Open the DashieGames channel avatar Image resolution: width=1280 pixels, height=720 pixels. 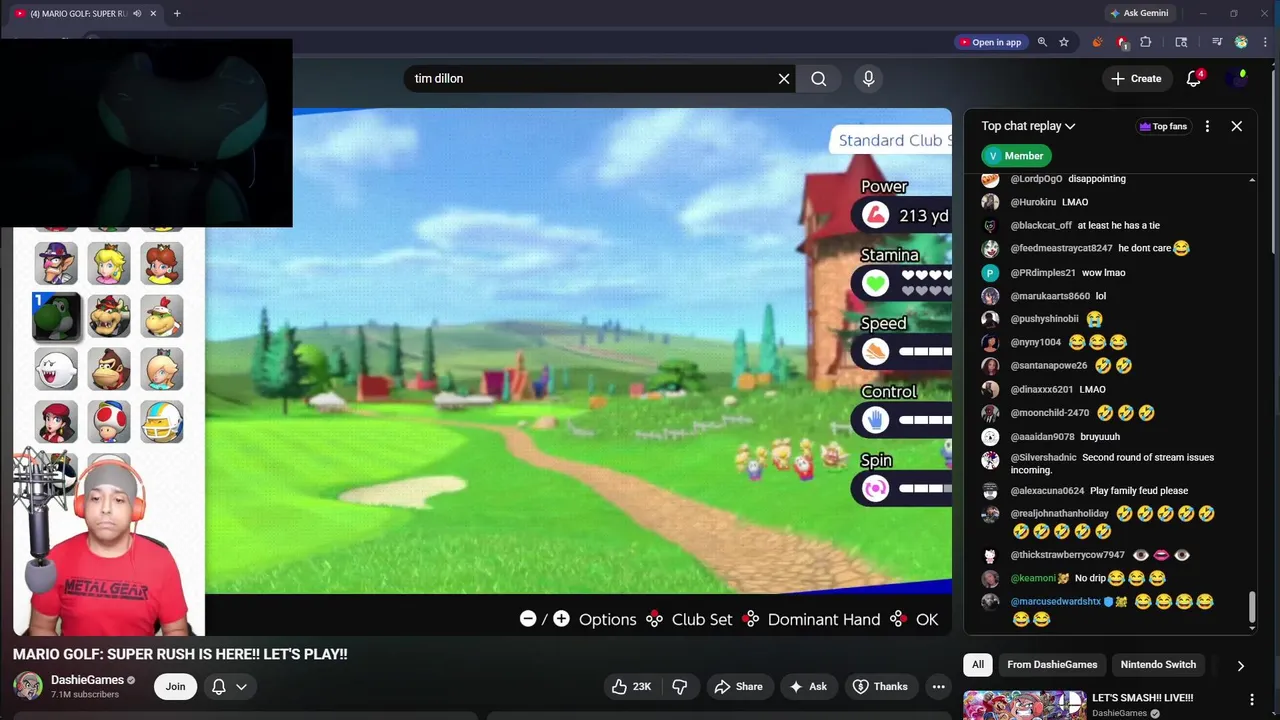28,686
